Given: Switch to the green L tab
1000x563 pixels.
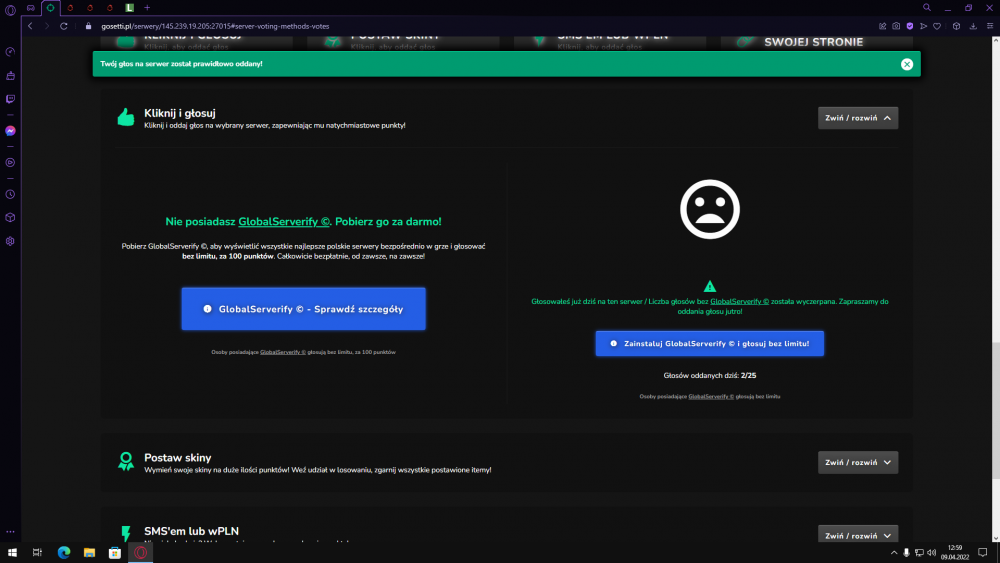Looking at the screenshot, I should 129,8.
